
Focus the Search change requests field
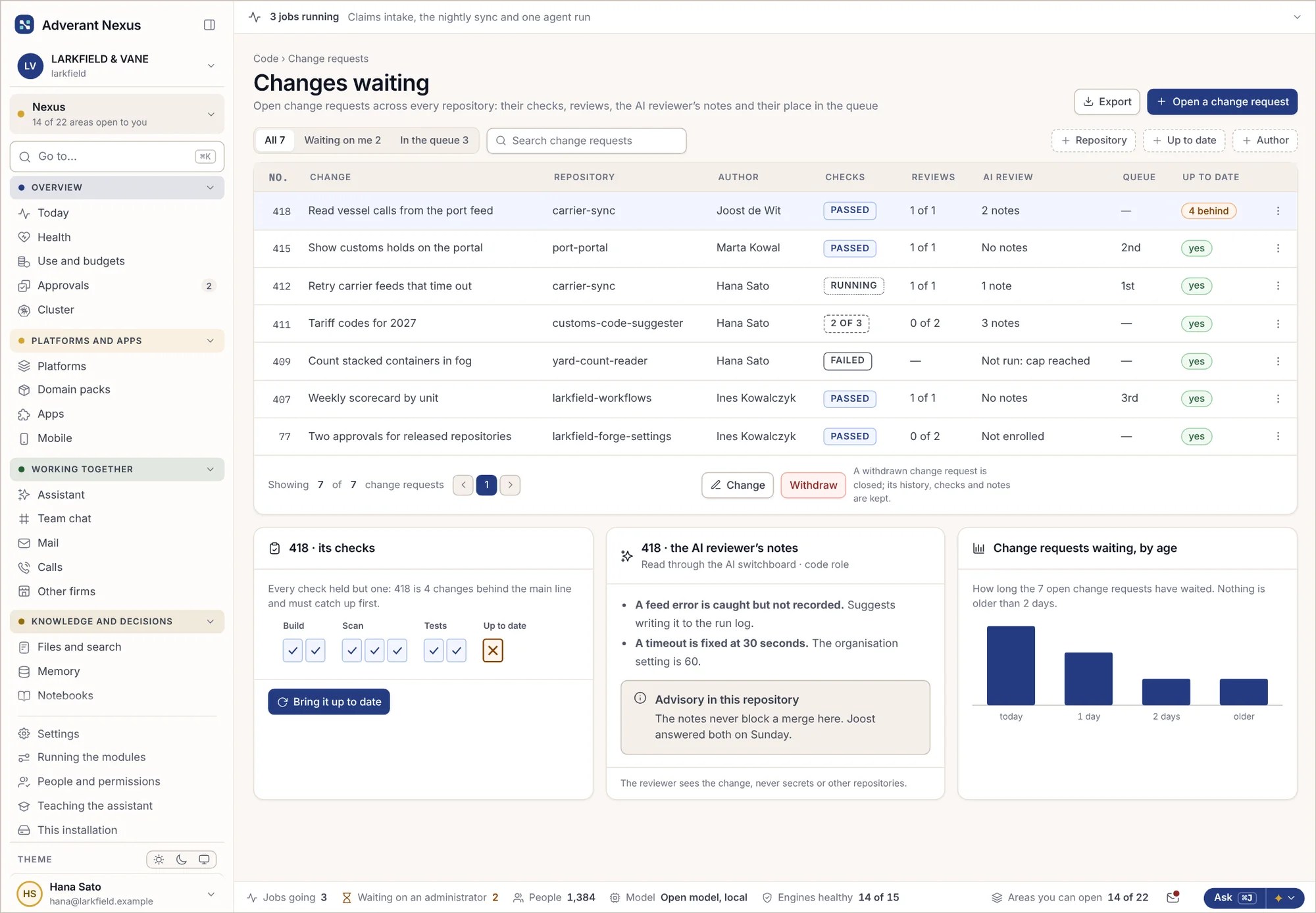click(x=587, y=141)
